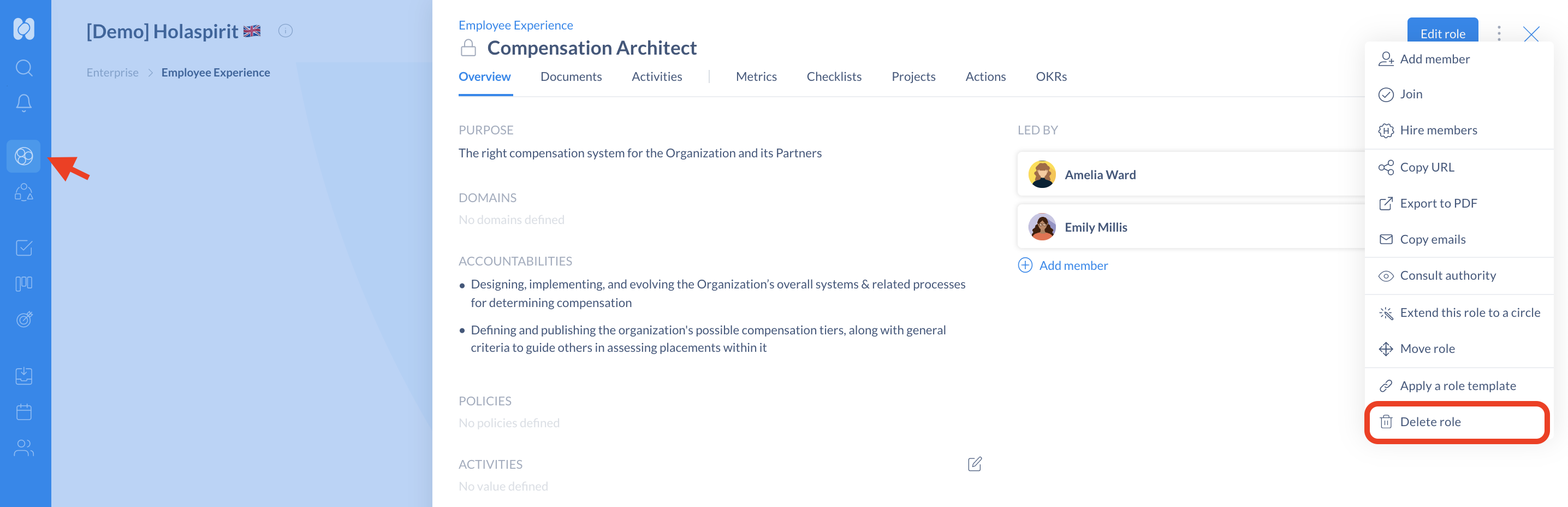This screenshot has height=507, width=1568.
Task: Select Extend this role to a circle
Action: [1458, 313]
